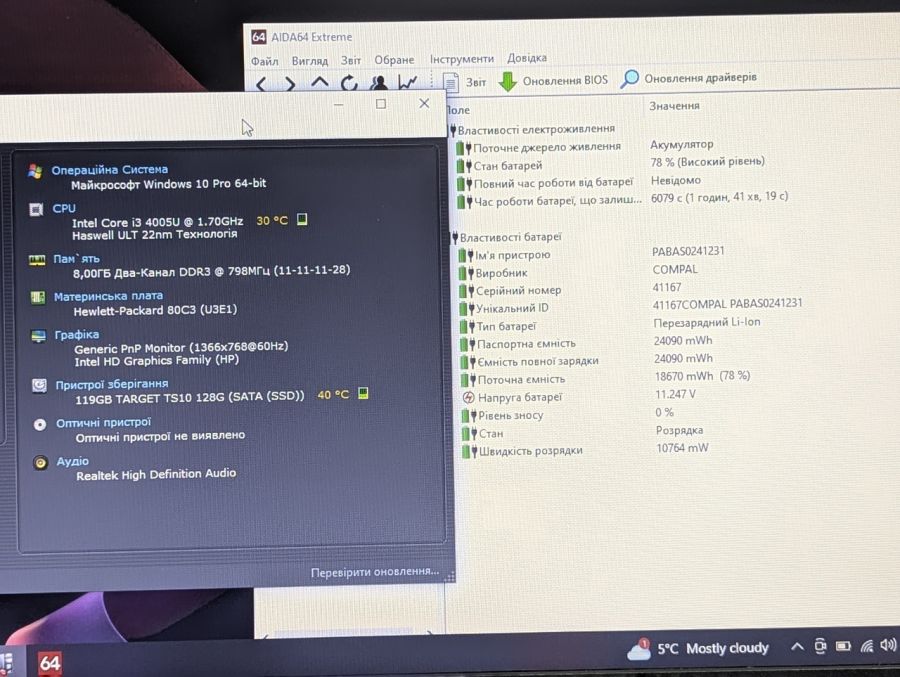Click the AIDA64 back navigation arrow
Screen dimensions: 900x677
tap(261, 85)
